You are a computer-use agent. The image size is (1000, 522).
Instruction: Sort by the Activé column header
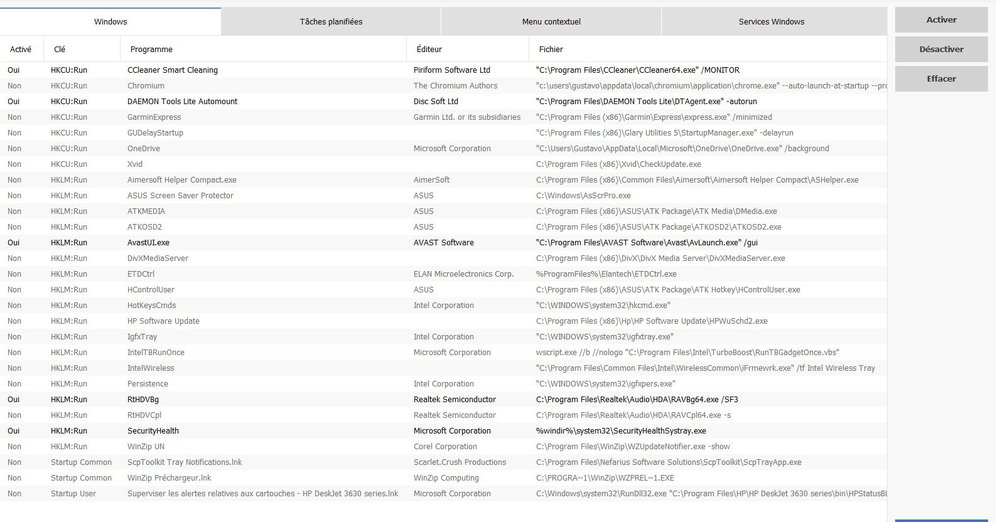click(20, 48)
